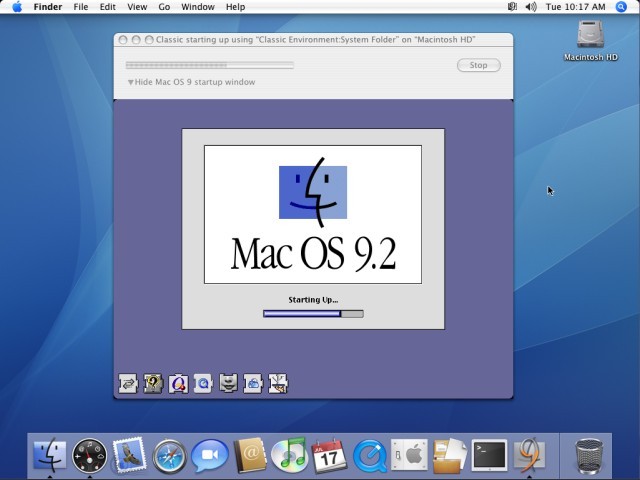Launch Terminal from the Dock

click(489, 455)
